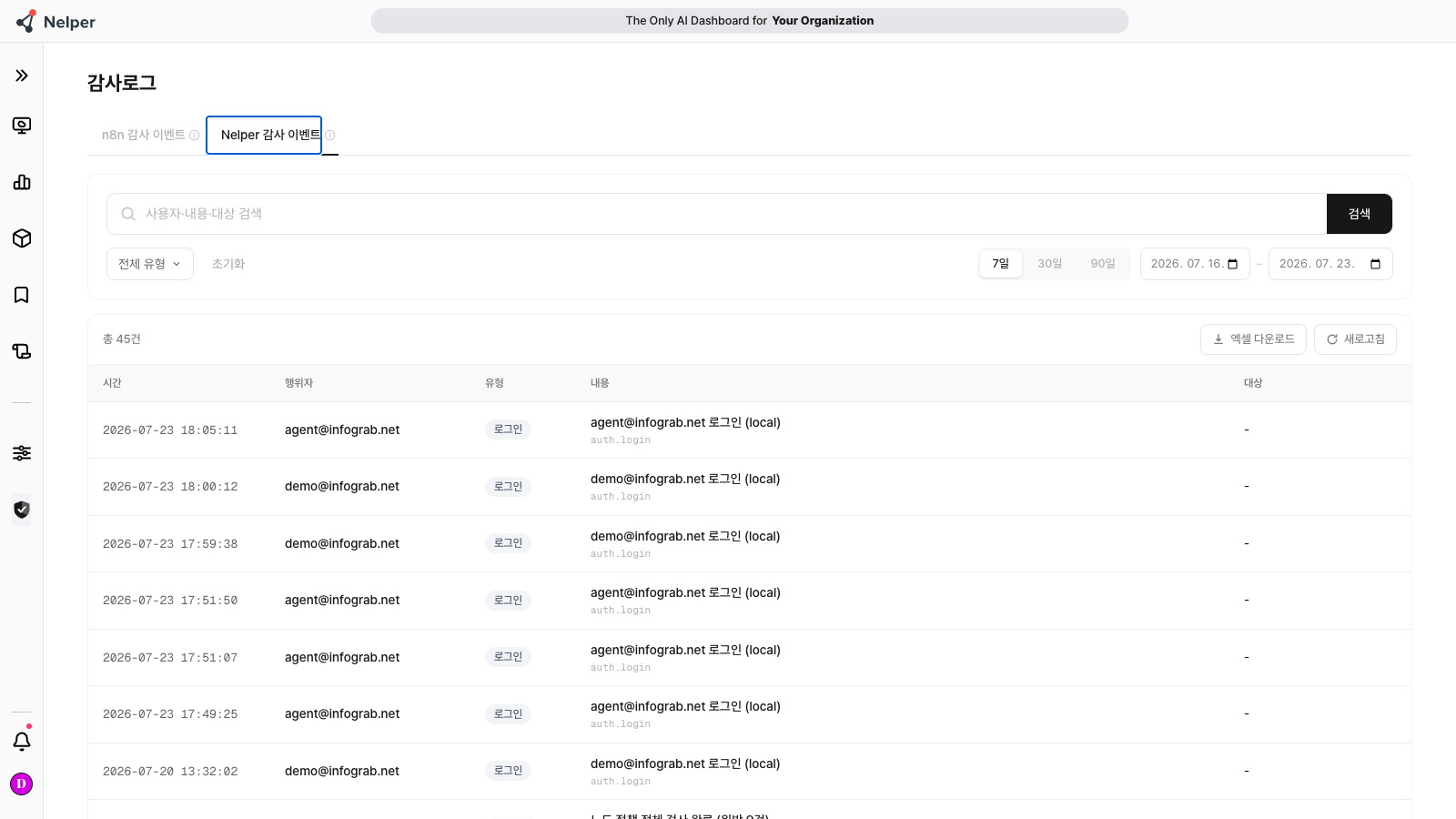Select the 90일 range option
The width and height of the screenshot is (1456, 819).
pos(1103,264)
